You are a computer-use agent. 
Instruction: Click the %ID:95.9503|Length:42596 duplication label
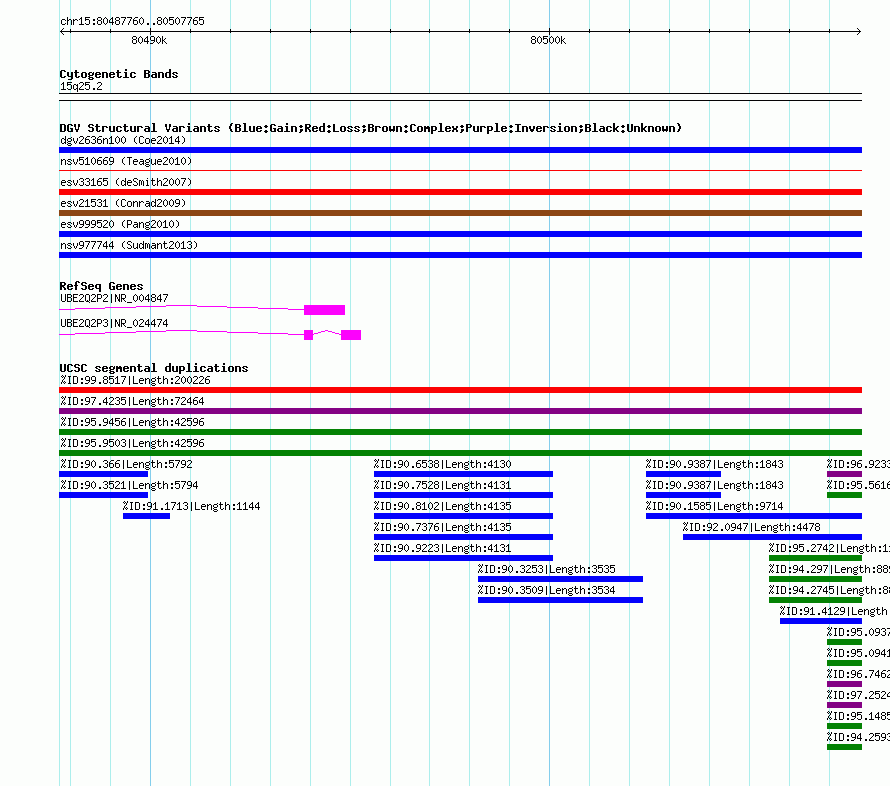(x=132, y=443)
